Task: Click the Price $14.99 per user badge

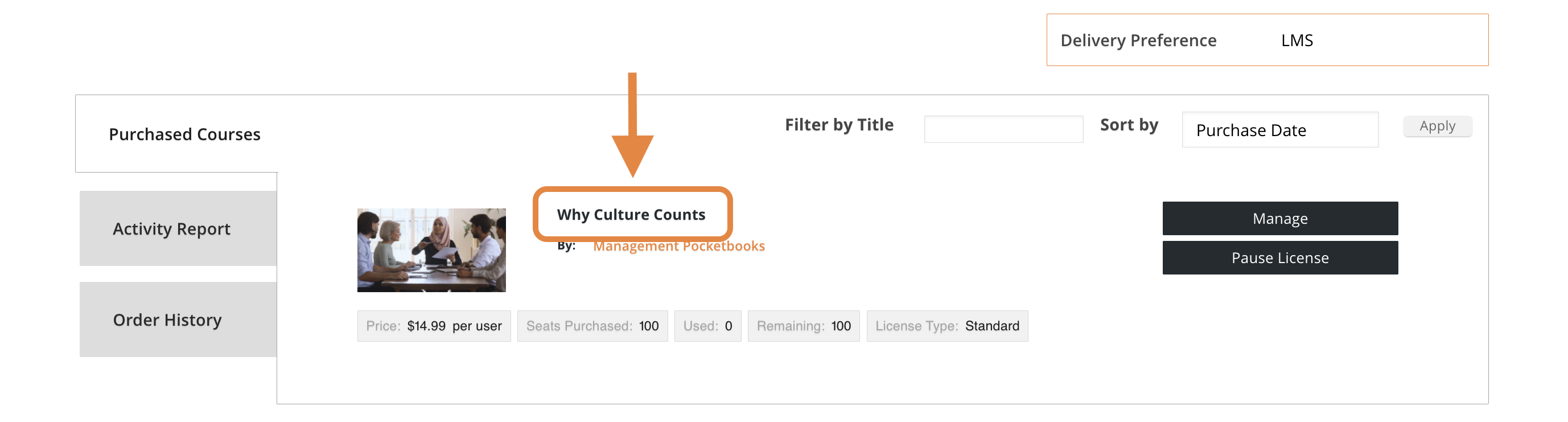Action: click(x=433, y=326)
